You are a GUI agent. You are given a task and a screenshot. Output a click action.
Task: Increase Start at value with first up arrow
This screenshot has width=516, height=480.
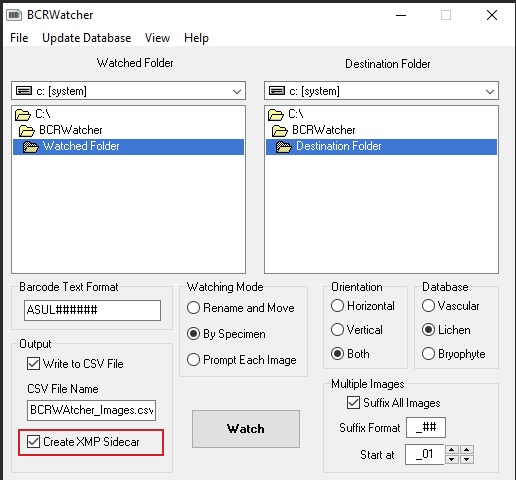(452, 450)
